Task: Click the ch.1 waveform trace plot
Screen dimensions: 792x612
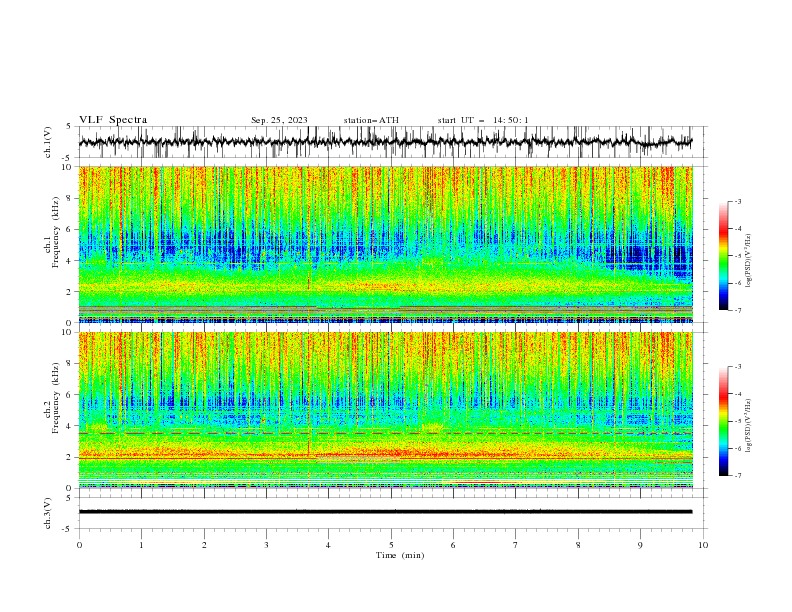Action: click(385, 142)
